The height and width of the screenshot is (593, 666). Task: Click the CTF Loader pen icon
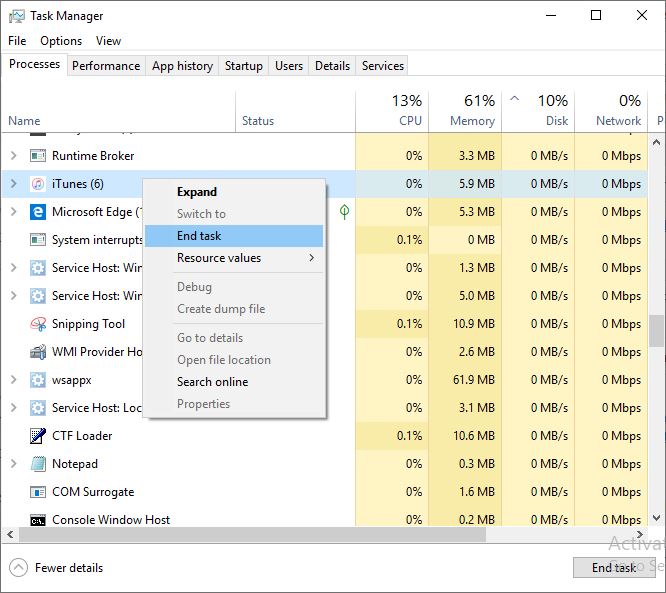[x=38, y=436]
